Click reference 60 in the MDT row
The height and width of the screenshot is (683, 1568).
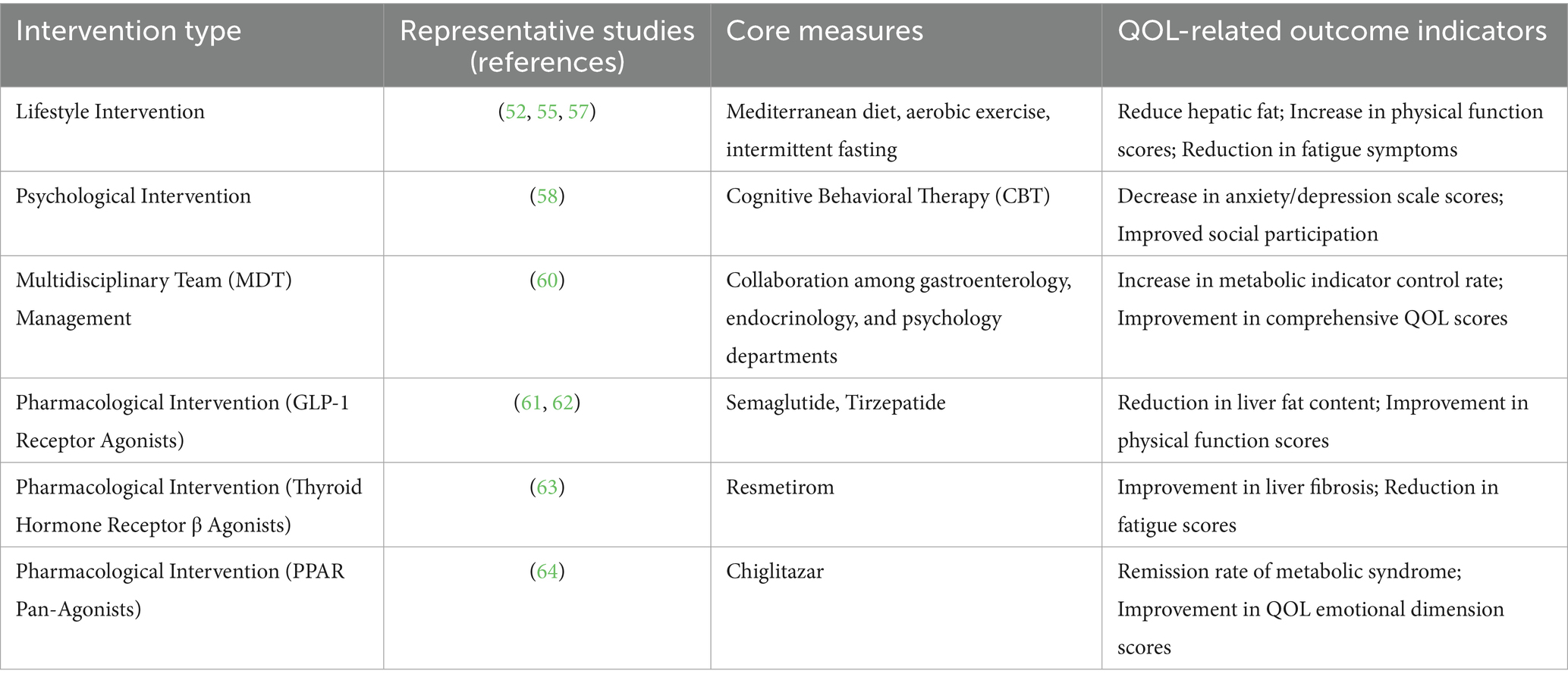point(547,280)
